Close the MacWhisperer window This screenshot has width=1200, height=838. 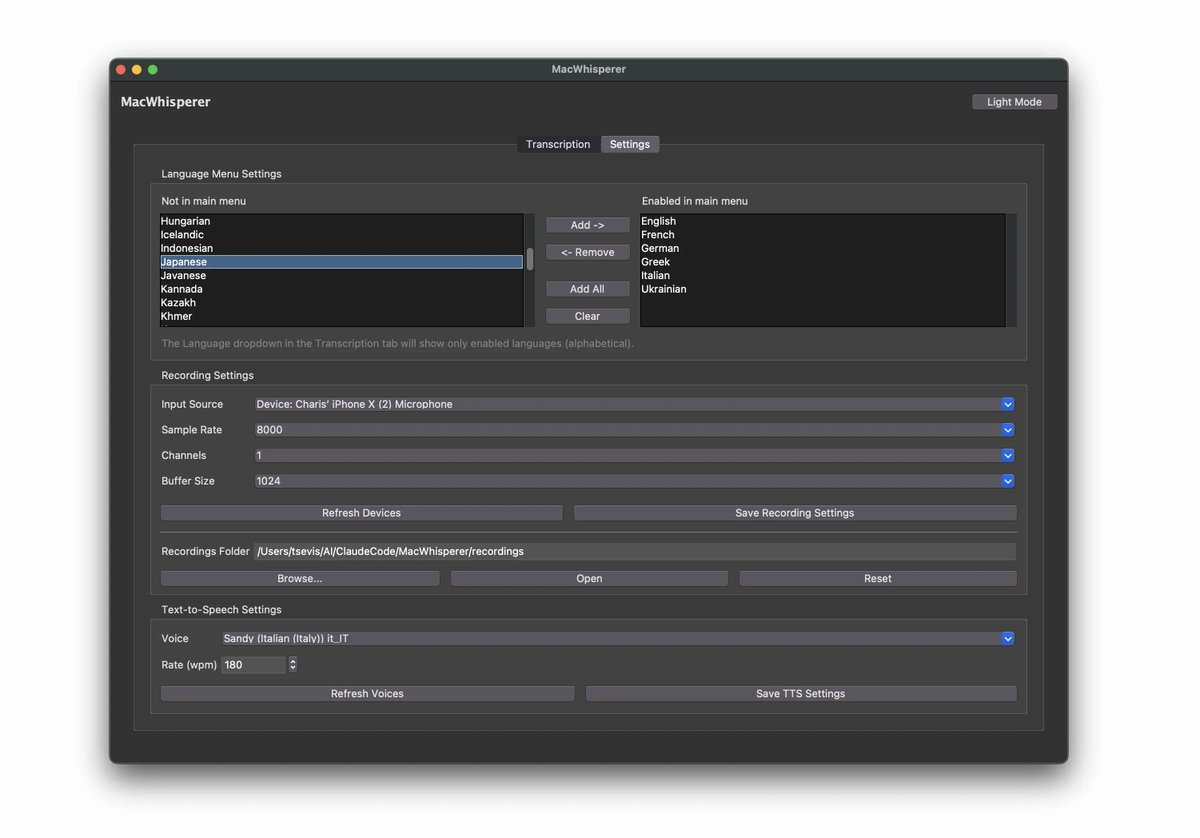pos(121,69)
